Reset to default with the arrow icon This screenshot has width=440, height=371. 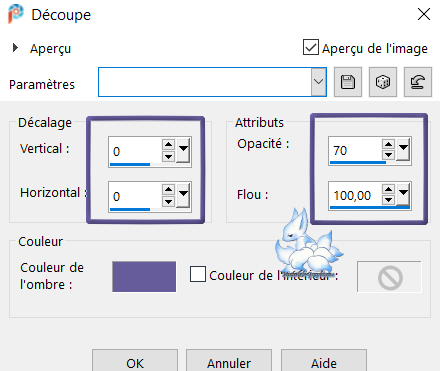[x=418, y=82]
